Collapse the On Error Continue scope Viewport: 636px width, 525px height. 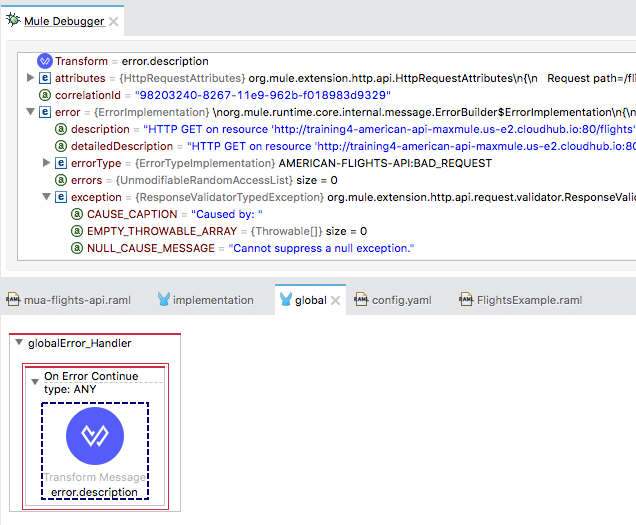35,382
